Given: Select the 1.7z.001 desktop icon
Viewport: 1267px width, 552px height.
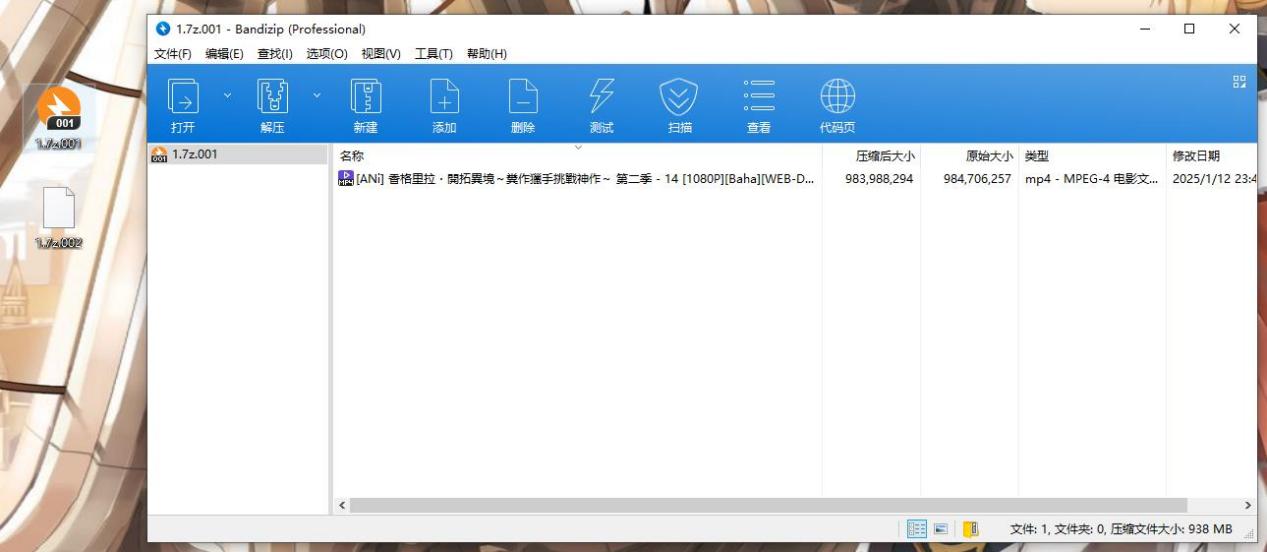Looking at the screenshot, I should (59, 118).
